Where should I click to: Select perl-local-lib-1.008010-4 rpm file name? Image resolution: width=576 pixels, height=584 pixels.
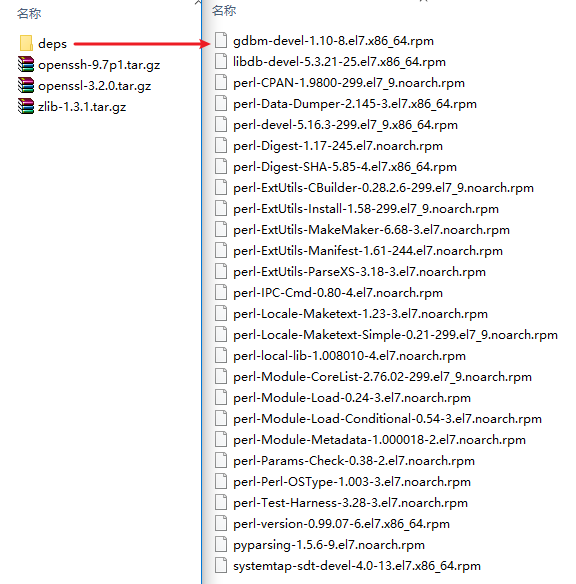tap(350, 356)
